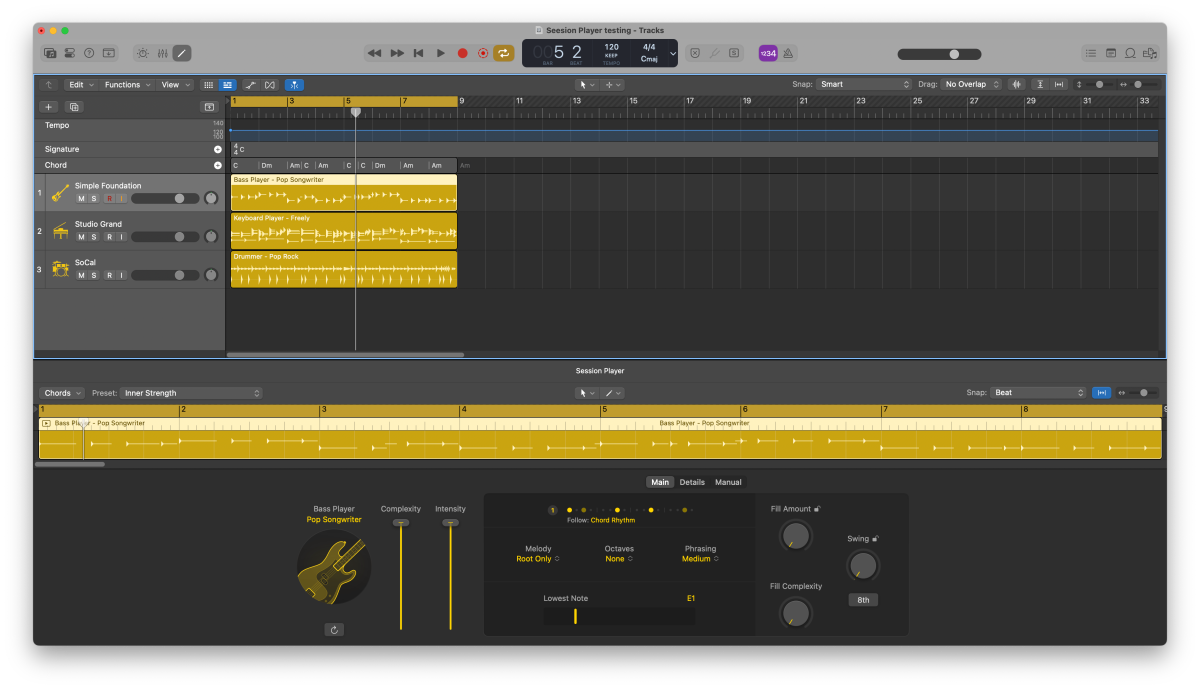Open the grid view icon next to Edit menu
Screen dimensions: 1200x689
pos(208,85)
